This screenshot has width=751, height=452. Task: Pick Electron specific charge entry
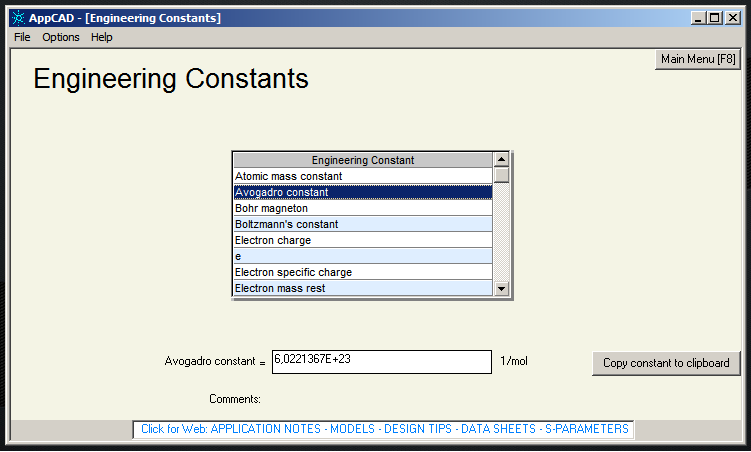pos(362,272)
